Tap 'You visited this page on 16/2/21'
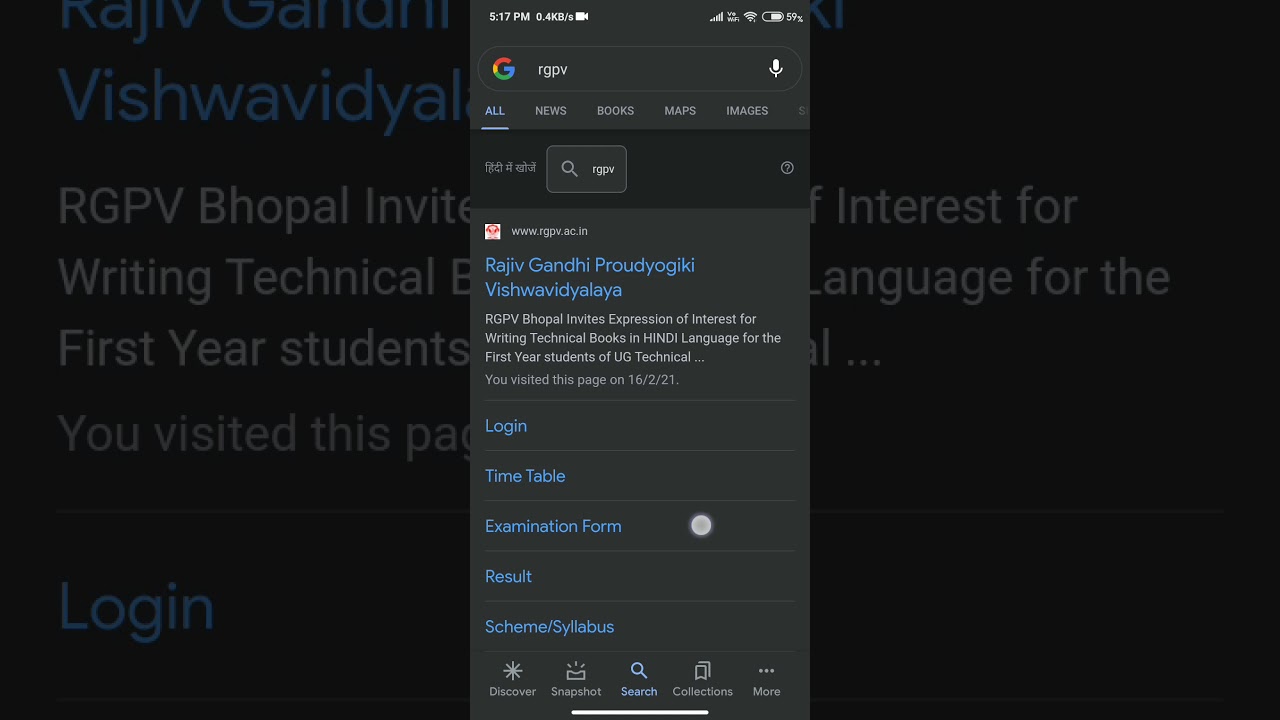Viewport: 1280px width, 720px height. click(x=582, y=380)
